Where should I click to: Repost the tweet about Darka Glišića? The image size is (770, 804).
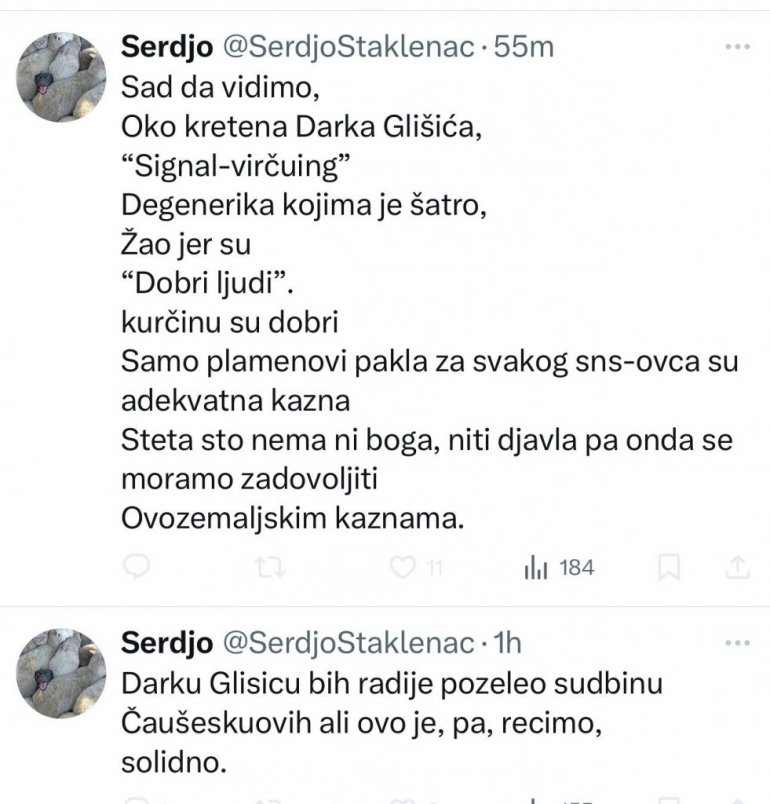[x=269, y=568]
